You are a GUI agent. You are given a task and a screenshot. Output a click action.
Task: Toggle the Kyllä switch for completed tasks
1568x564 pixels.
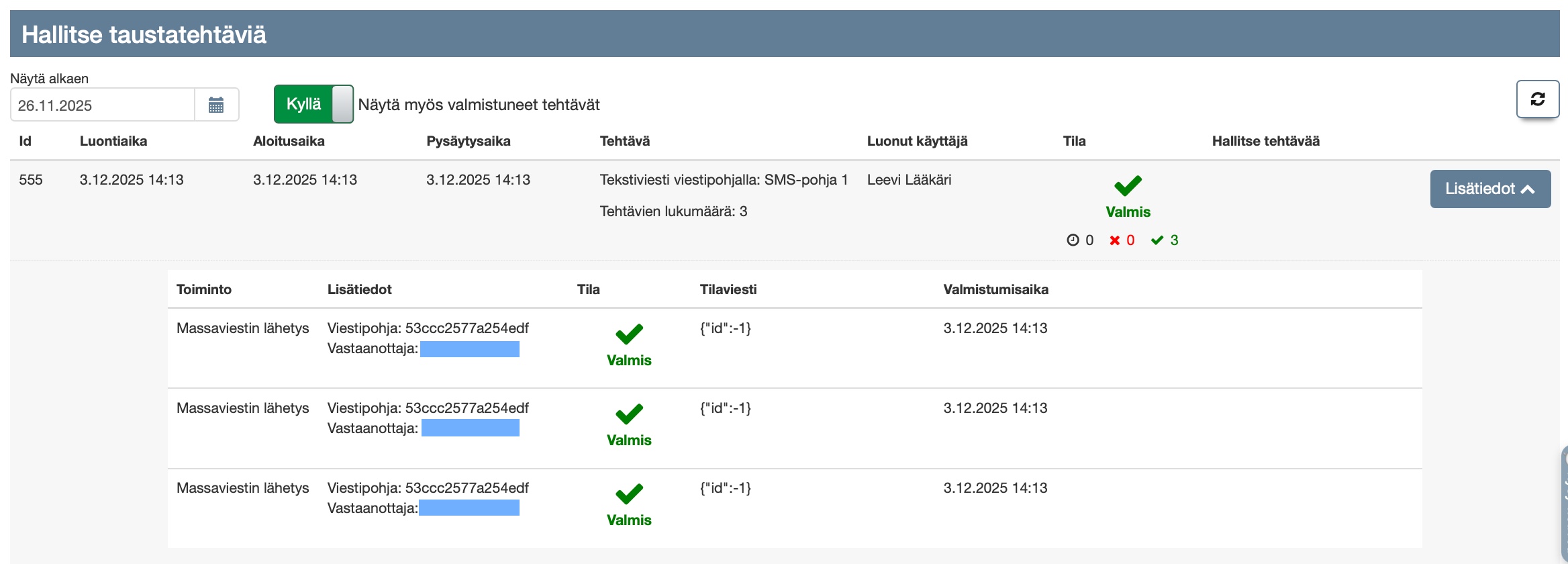(x=313, y=104)
